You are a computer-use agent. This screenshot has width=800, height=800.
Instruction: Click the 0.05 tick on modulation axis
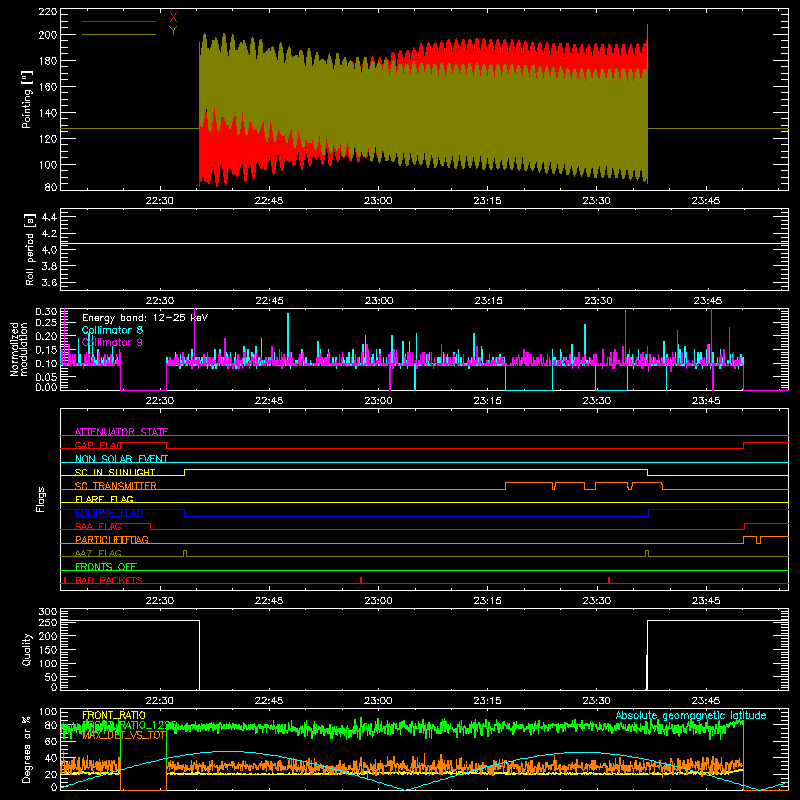point(46,377)
